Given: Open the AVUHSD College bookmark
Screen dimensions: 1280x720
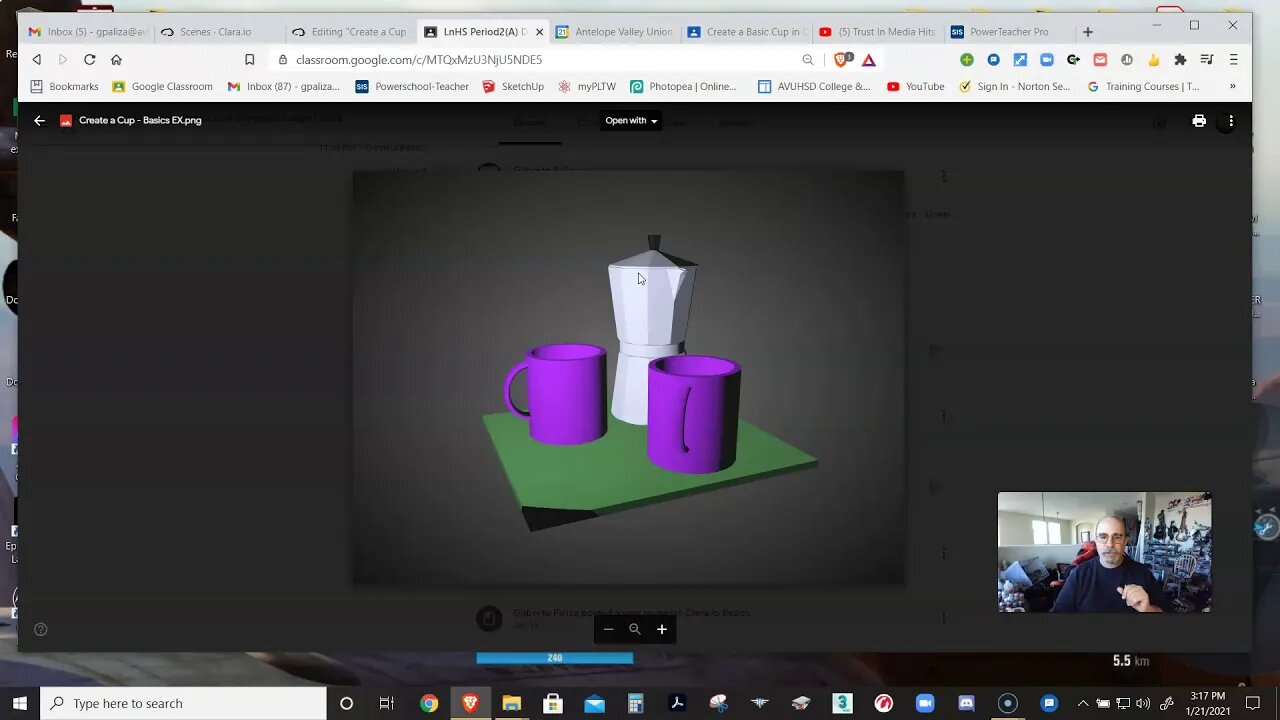Looking at the screenshot, I should pyautogui.click(x=814, y=87).
